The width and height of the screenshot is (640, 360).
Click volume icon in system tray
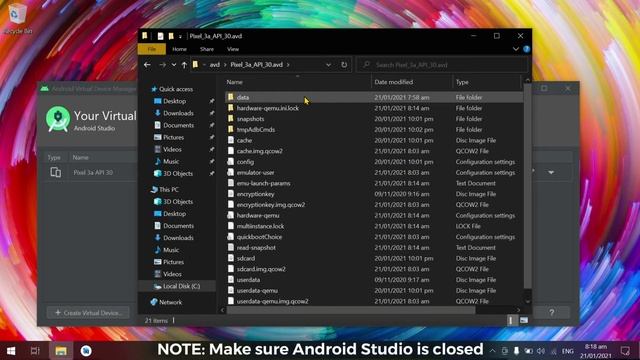pos(541,351)
